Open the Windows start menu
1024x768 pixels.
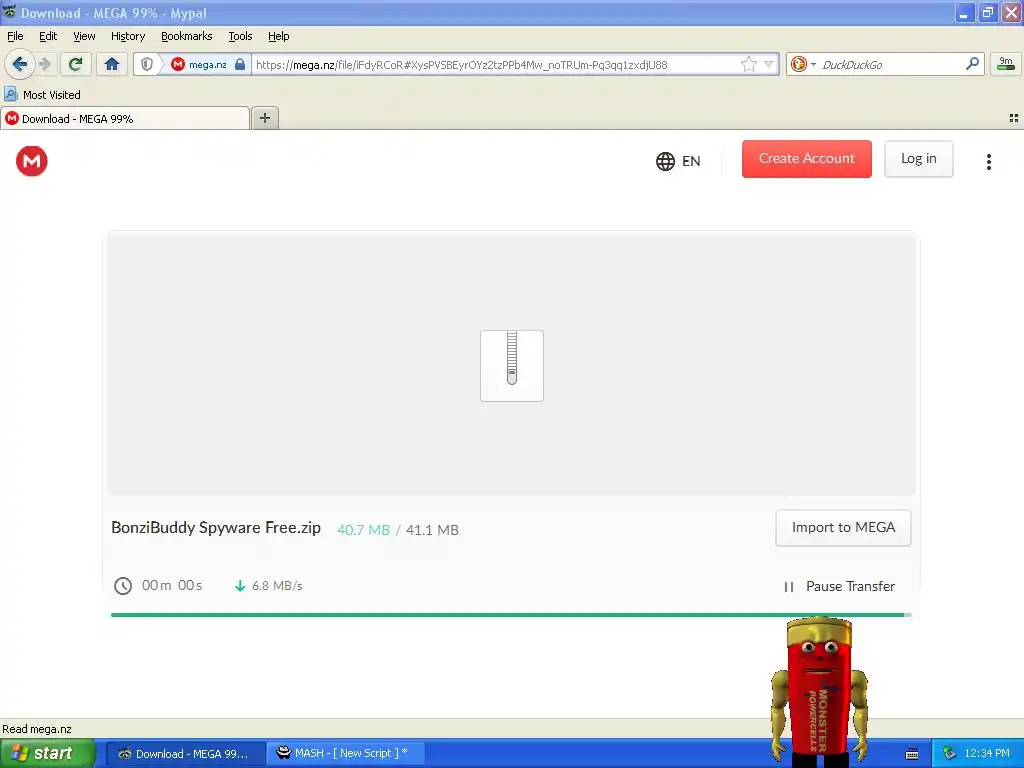point(47,753)
